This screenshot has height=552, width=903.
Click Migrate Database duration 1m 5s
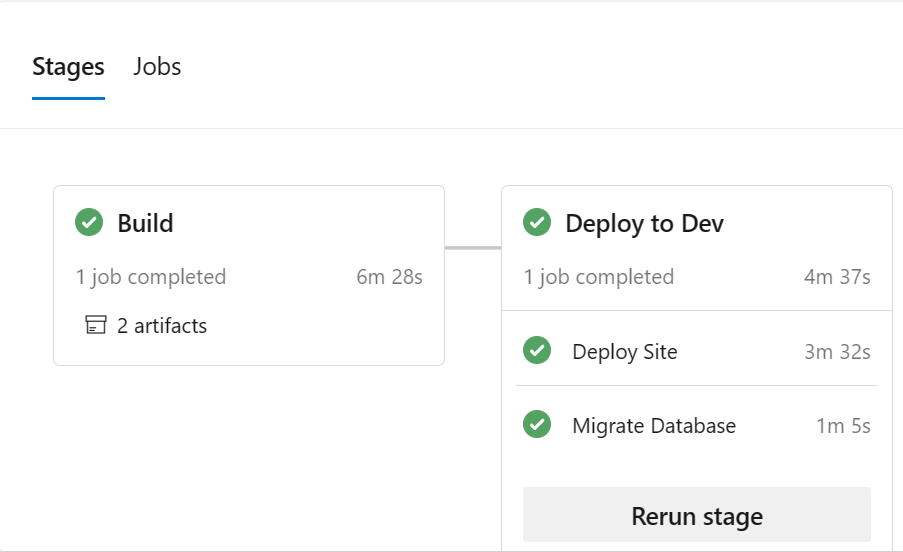(843, 426)
